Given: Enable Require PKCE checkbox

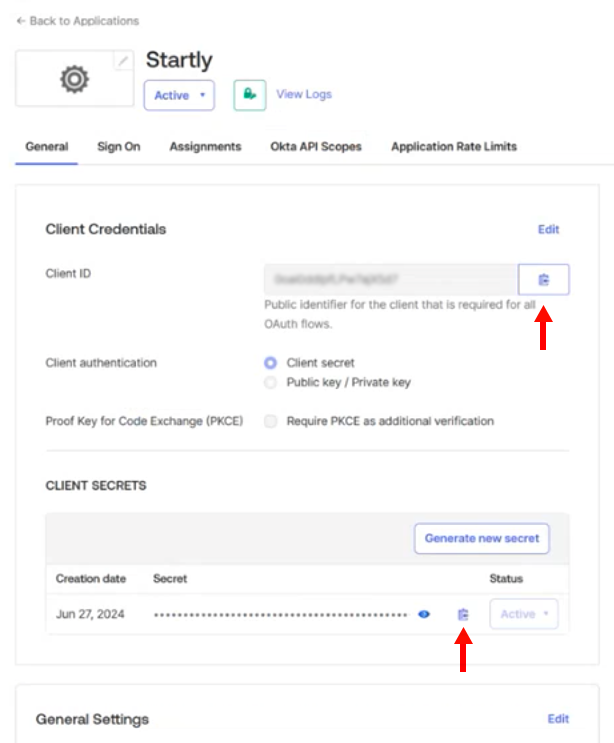Looking at the screenshot, I should [271, 421].
